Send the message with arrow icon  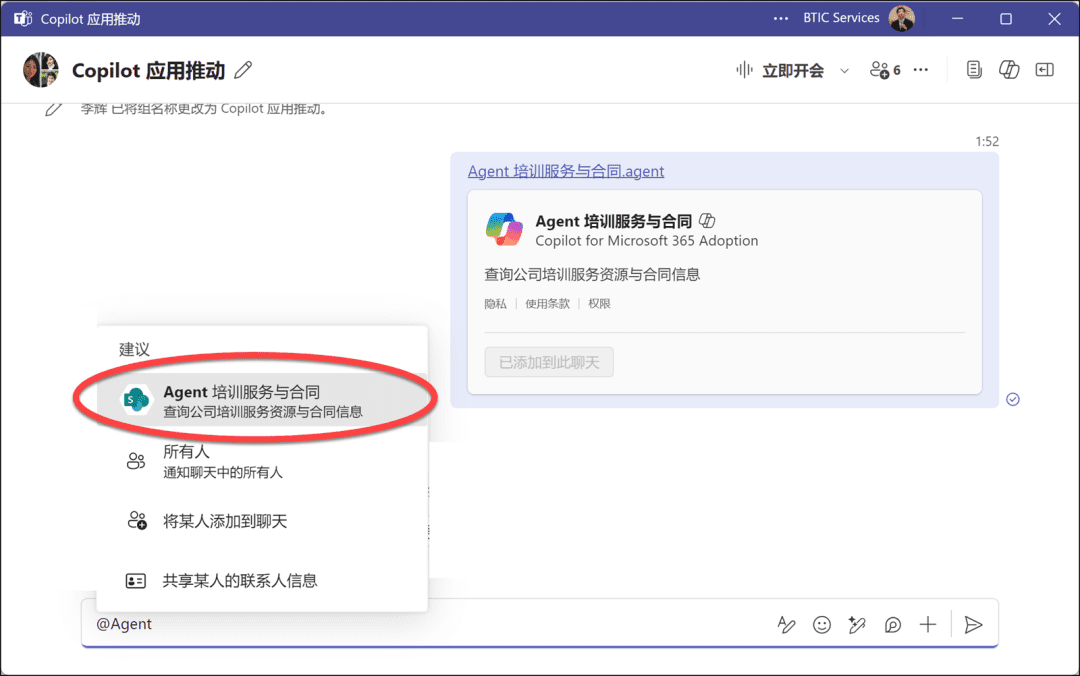(x=973, y=624)
